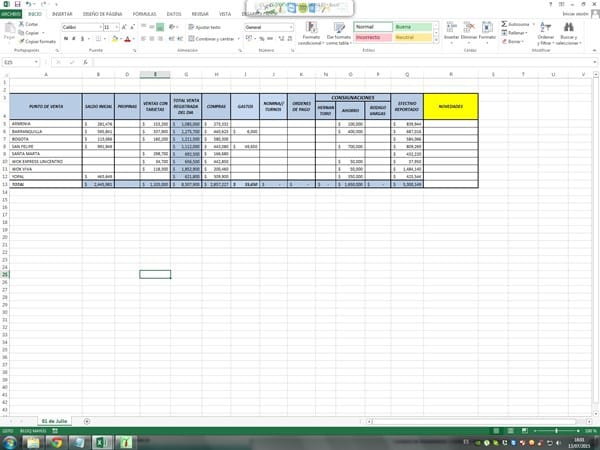
Task: Open Chrome from the taskbar
Action: 57,443
